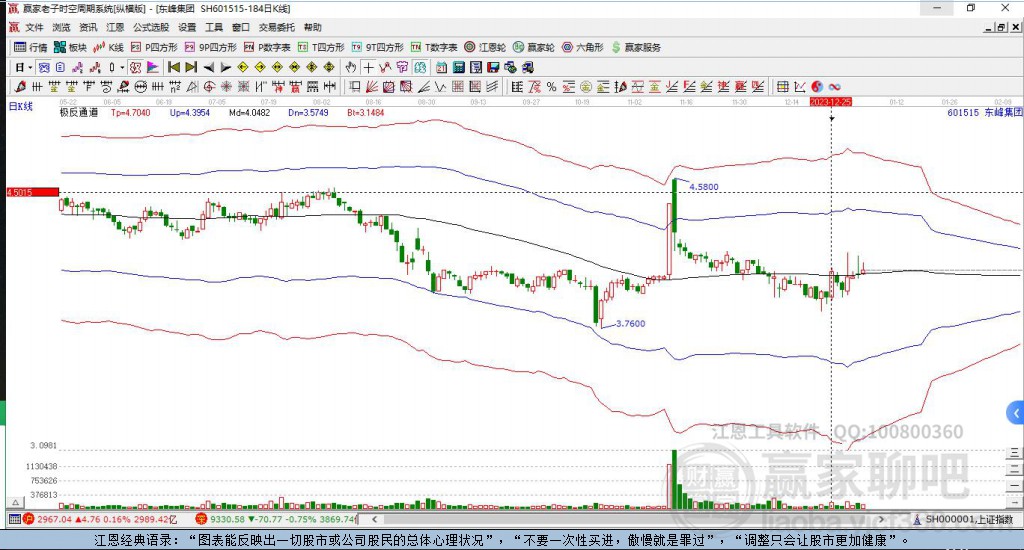This screenshot has height=550, width=1024.
Task: Switch to the K线 chart view
Action: pyautogui.click(x=108, y=47)
